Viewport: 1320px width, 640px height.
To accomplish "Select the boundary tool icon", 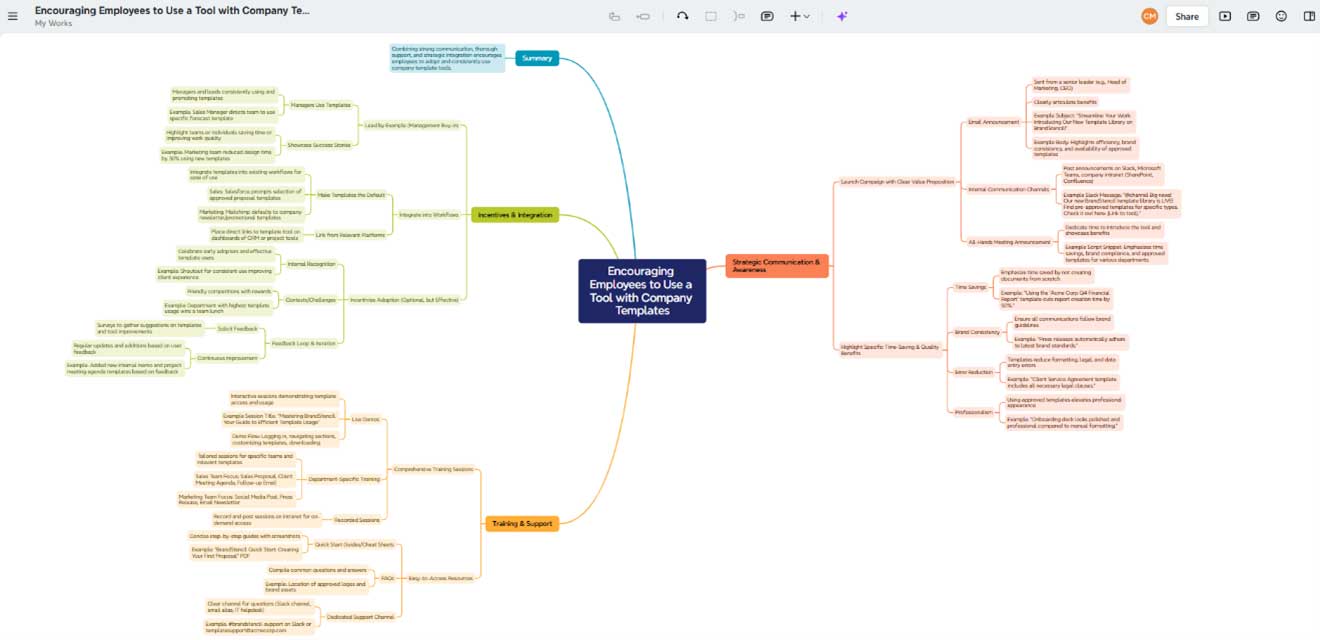I will 711,16.
